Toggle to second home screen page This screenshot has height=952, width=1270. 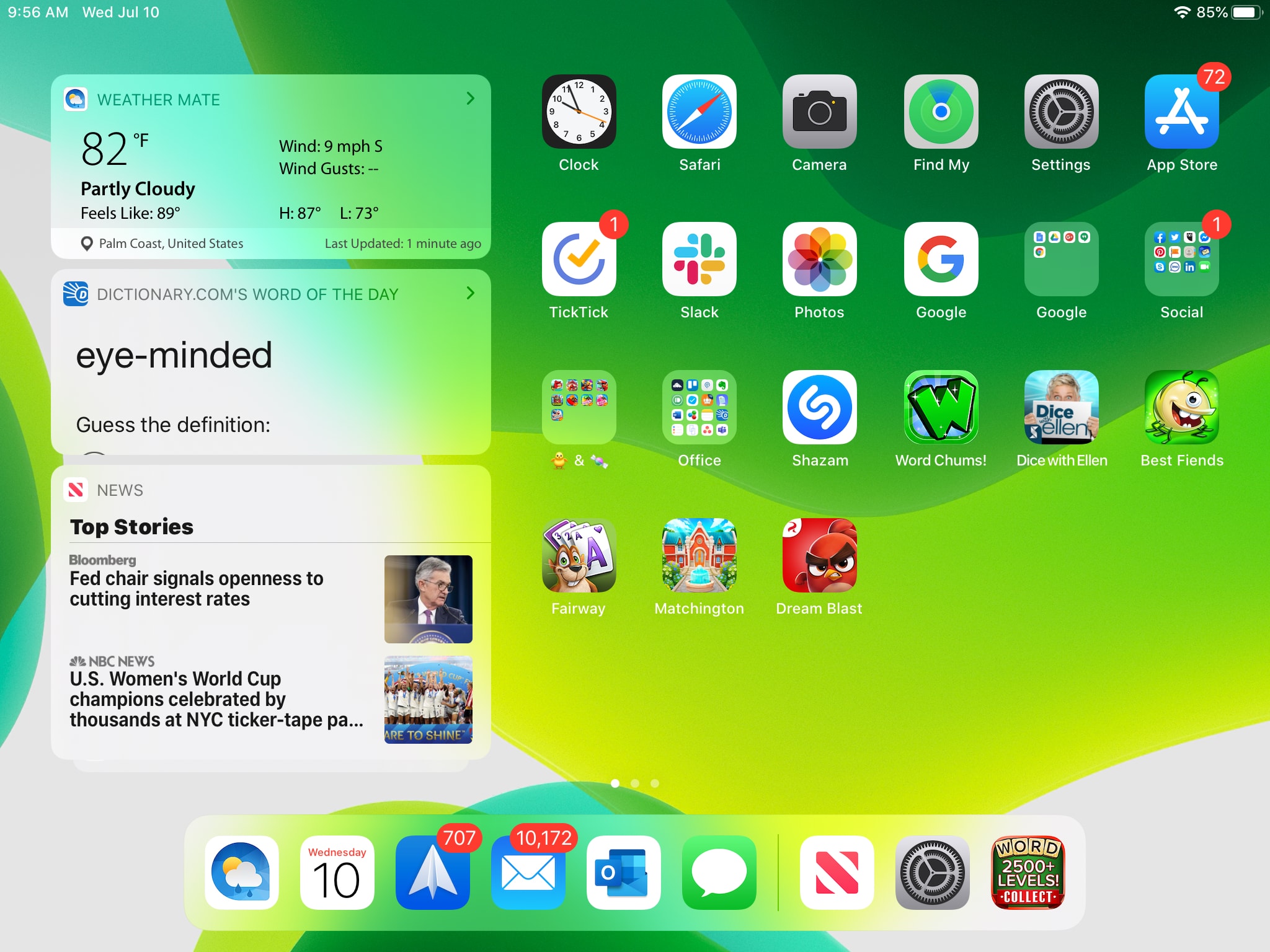click(x=636, y=783)
